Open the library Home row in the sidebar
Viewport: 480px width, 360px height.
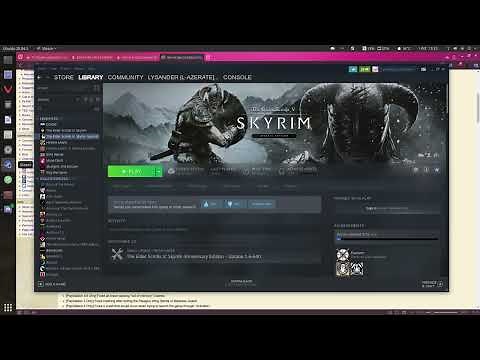(x=63, y=88)
